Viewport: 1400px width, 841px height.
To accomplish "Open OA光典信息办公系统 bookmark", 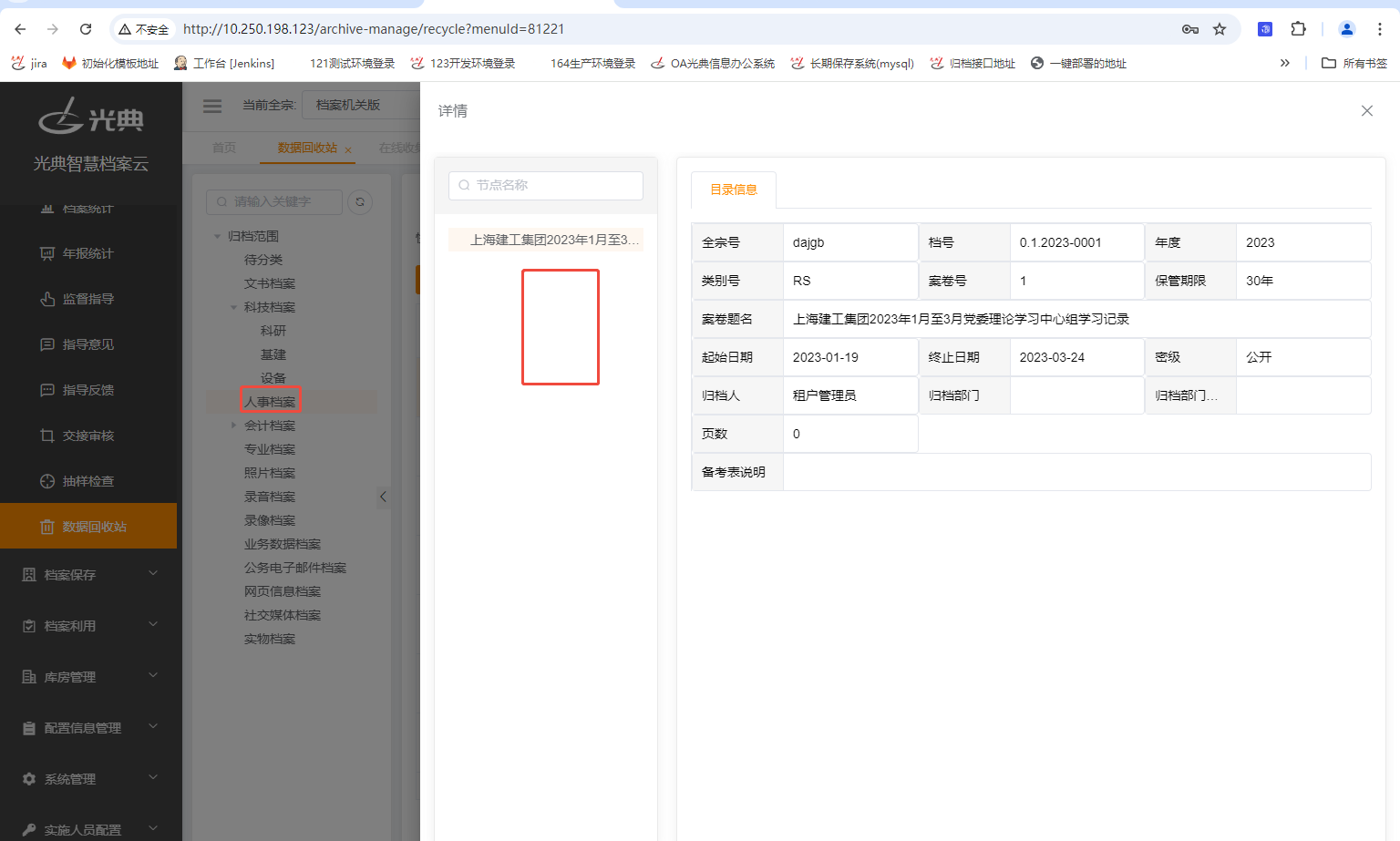I will click(x=713, y=63).
